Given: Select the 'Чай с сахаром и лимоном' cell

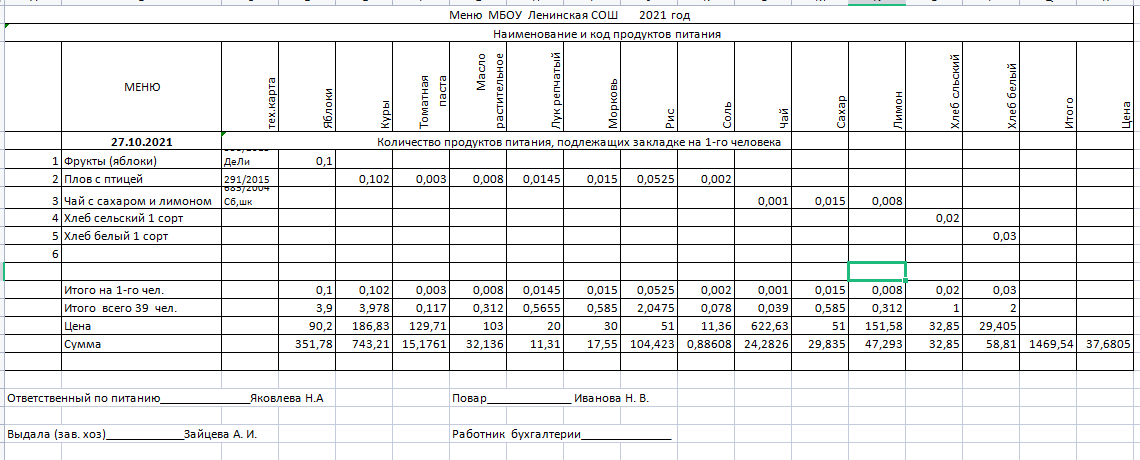Looking at the screenshot, I should (x=137, y=201).
